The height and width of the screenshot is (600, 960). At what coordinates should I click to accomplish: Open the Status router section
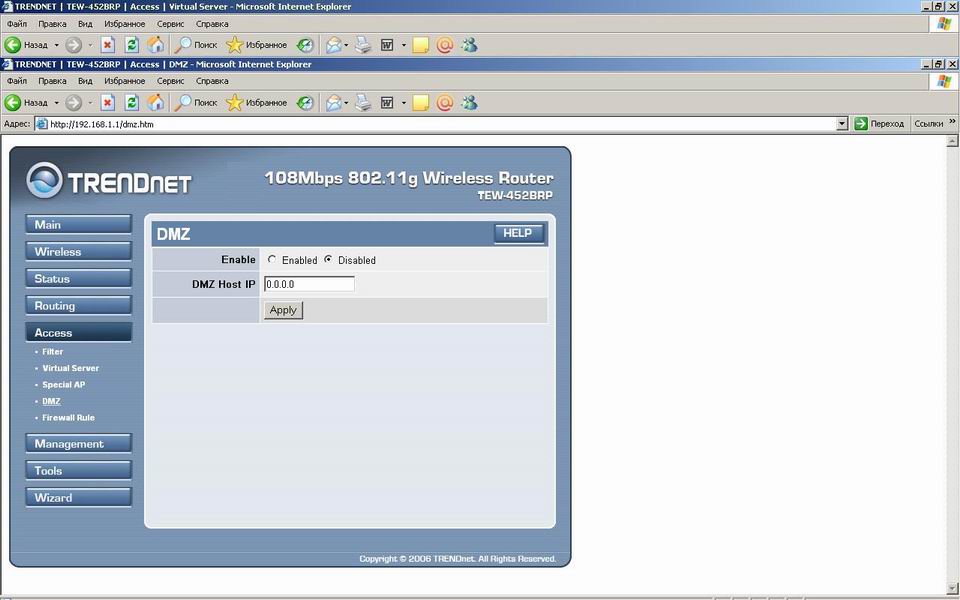coord(78,278)
